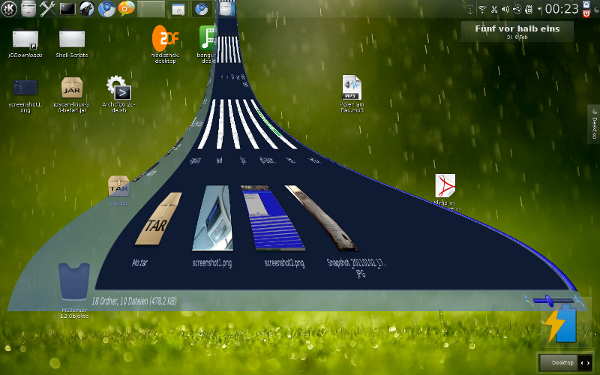The width and height of the screenshot is (600, 375).
Task: Click the arrows beside the Desktop button
Action: click(585, 363)
